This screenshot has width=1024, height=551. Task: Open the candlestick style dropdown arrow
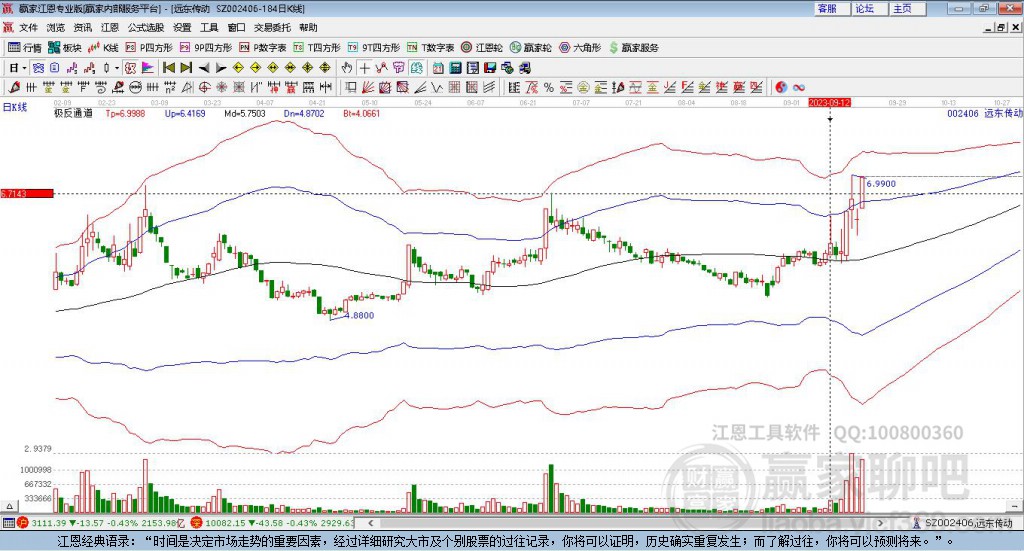(117, 68)
